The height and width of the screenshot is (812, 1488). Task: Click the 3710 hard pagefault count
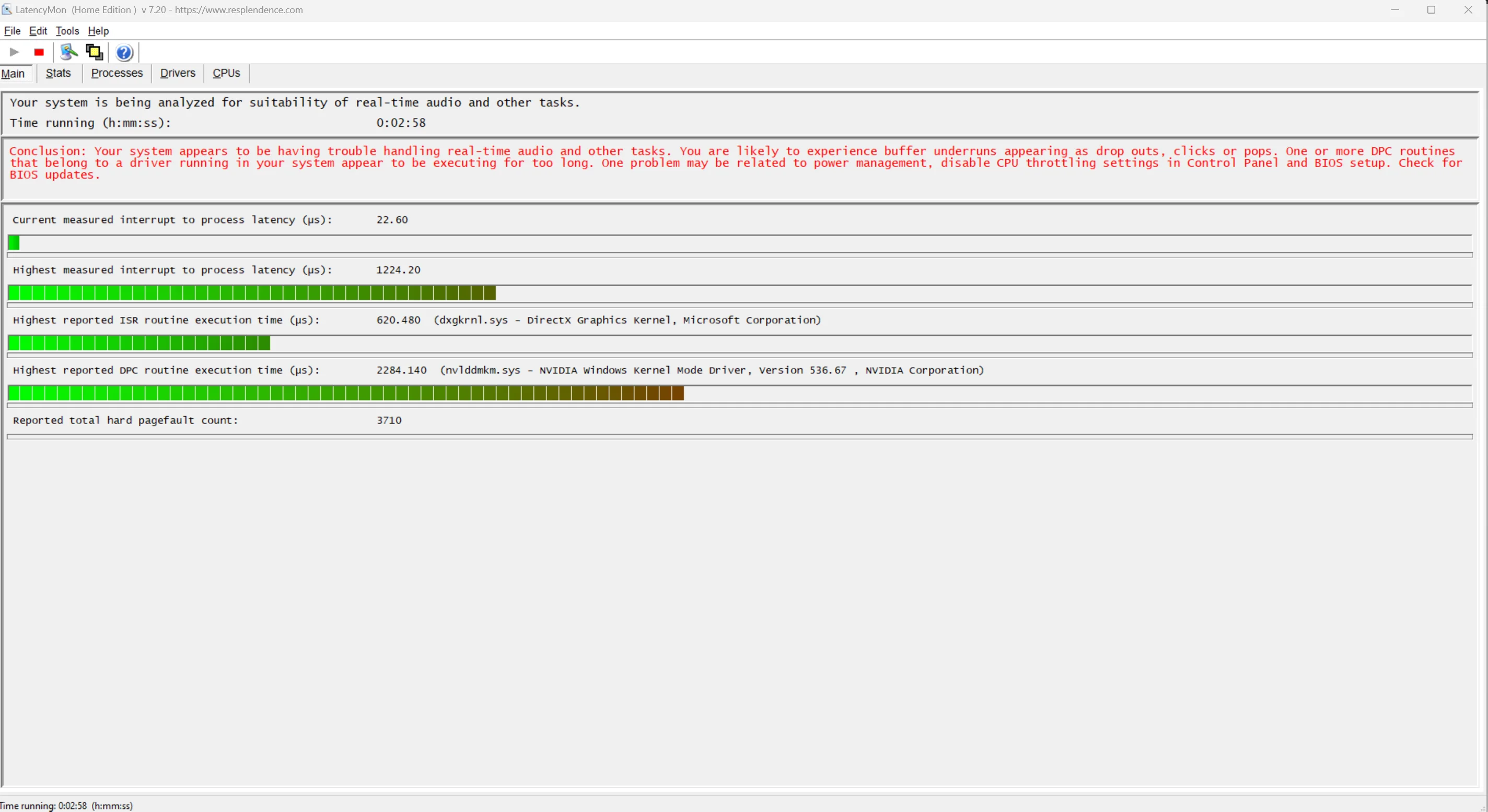[389, 420]
